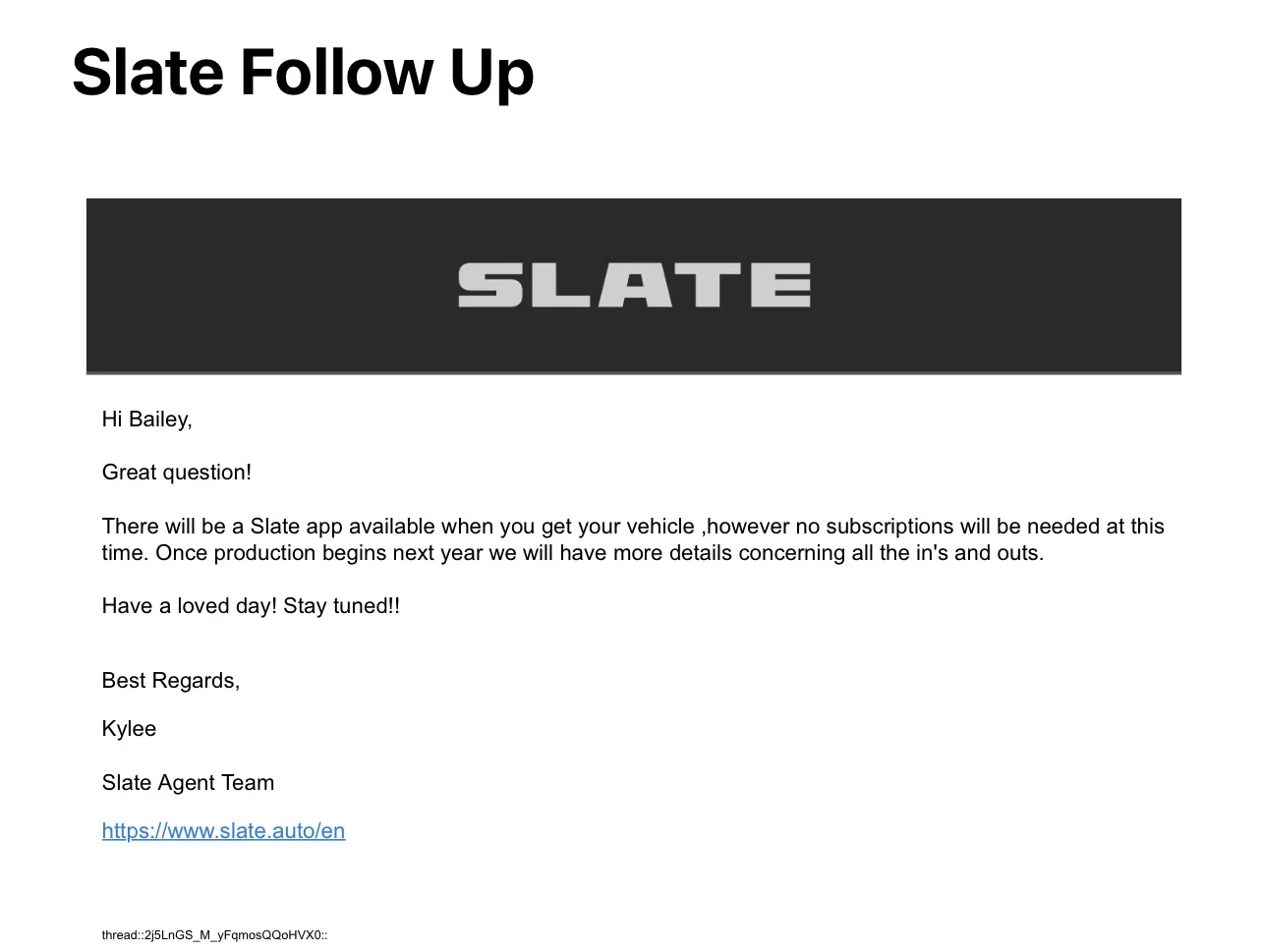Select the "Slate Agent Team" signature line
This screenshot has height=952, width=1263.
[x=188, y=783]
